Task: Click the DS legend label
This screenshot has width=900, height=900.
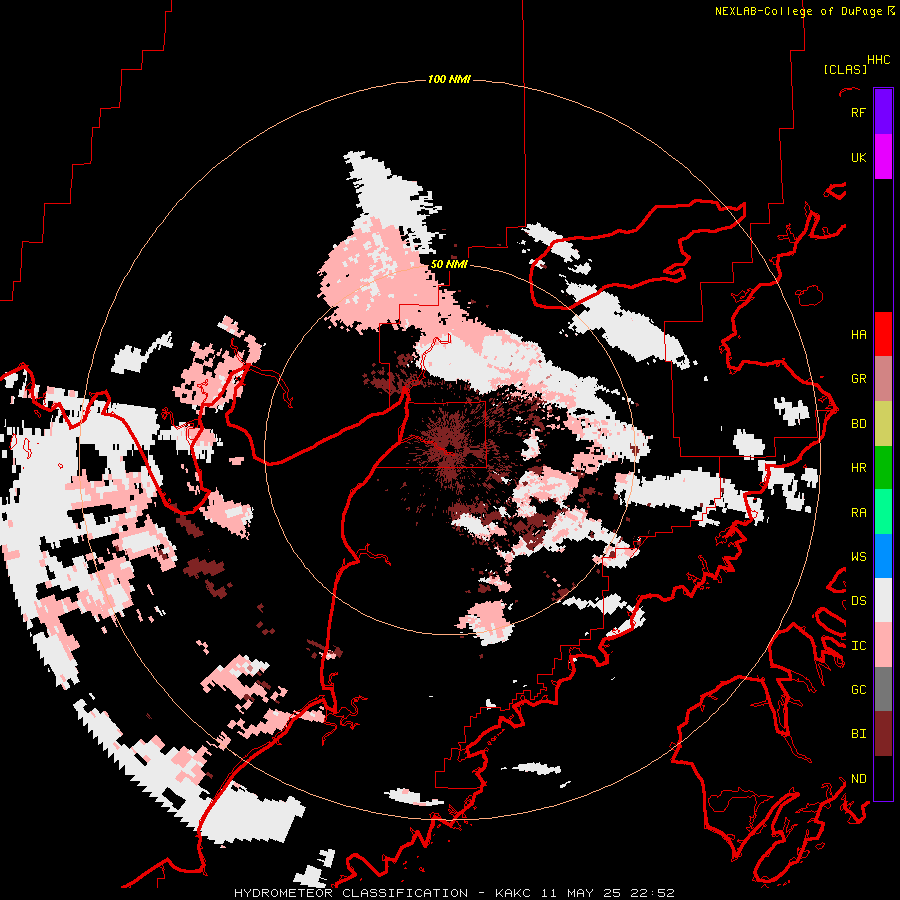Action: coord(858,601)
